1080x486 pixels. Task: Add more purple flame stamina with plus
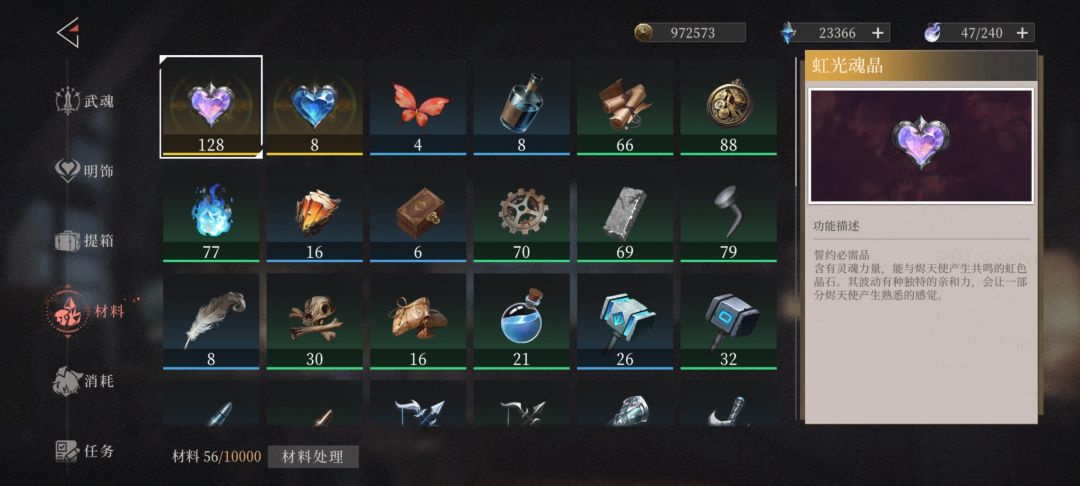pos(1022,32)
